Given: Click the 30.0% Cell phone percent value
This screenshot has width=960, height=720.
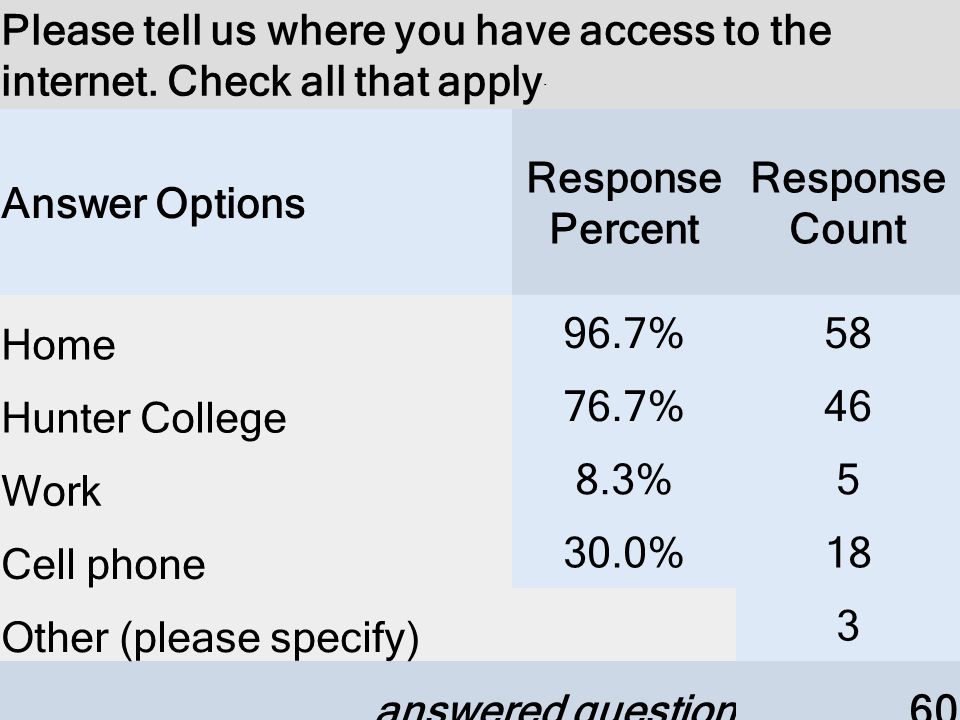Looking at the screenshot, I should click(623, 553).
